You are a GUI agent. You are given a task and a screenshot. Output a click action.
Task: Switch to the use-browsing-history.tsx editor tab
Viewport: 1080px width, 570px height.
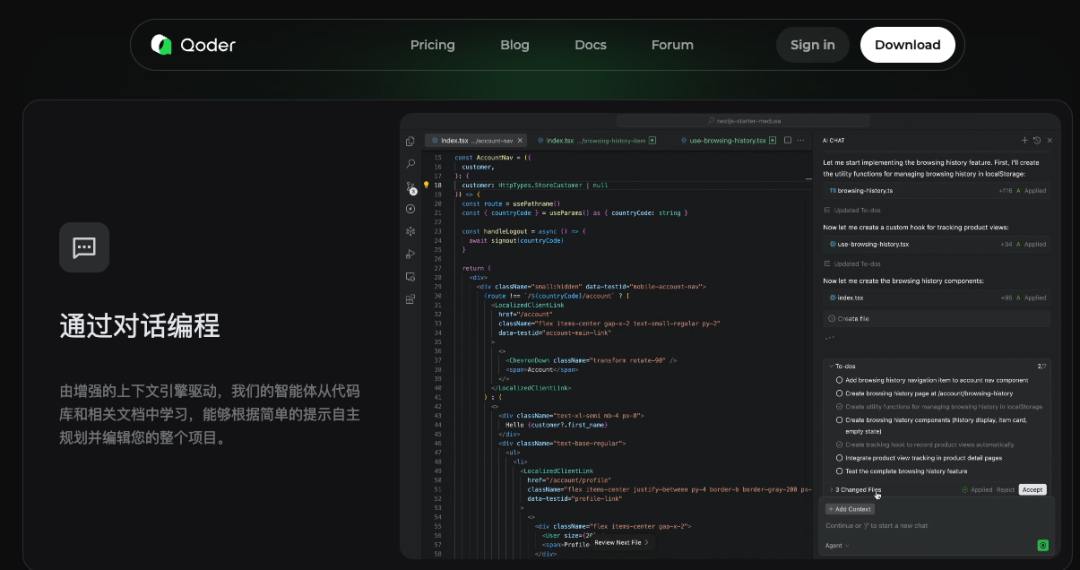click(726, 141)
